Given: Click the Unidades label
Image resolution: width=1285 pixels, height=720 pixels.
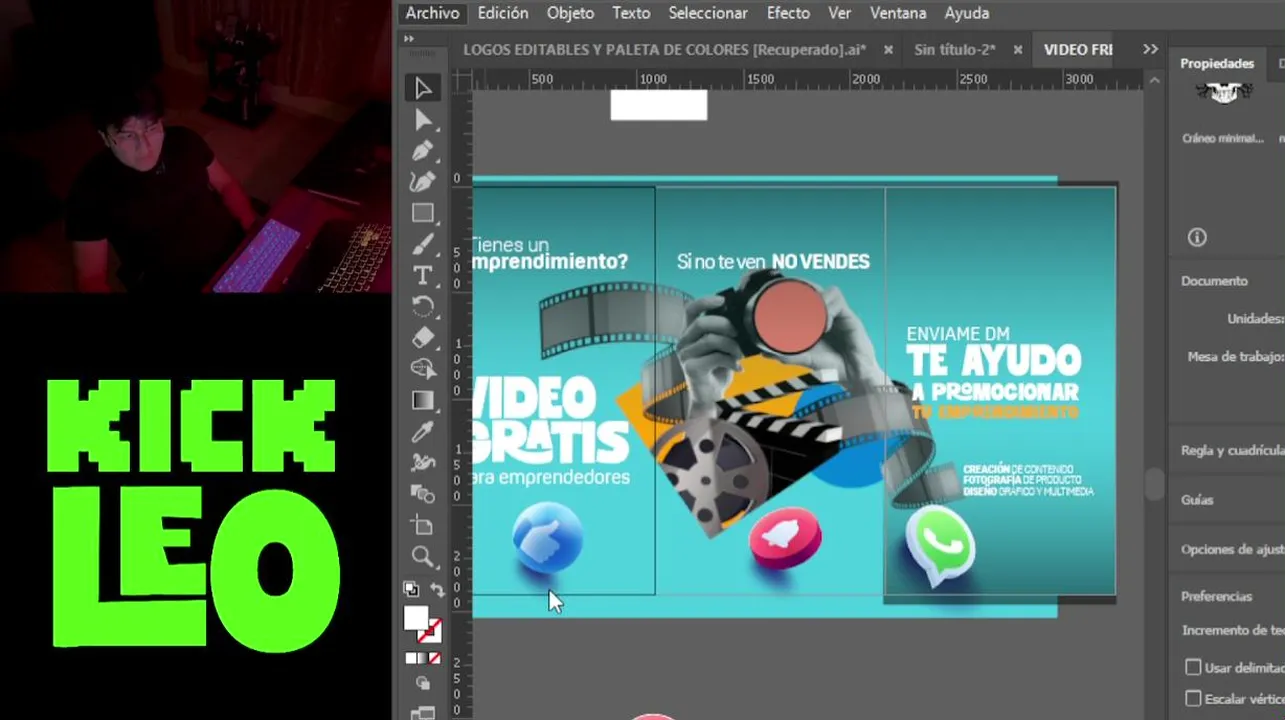Looking at the screenshot, I should click(x=1255, y=319).
